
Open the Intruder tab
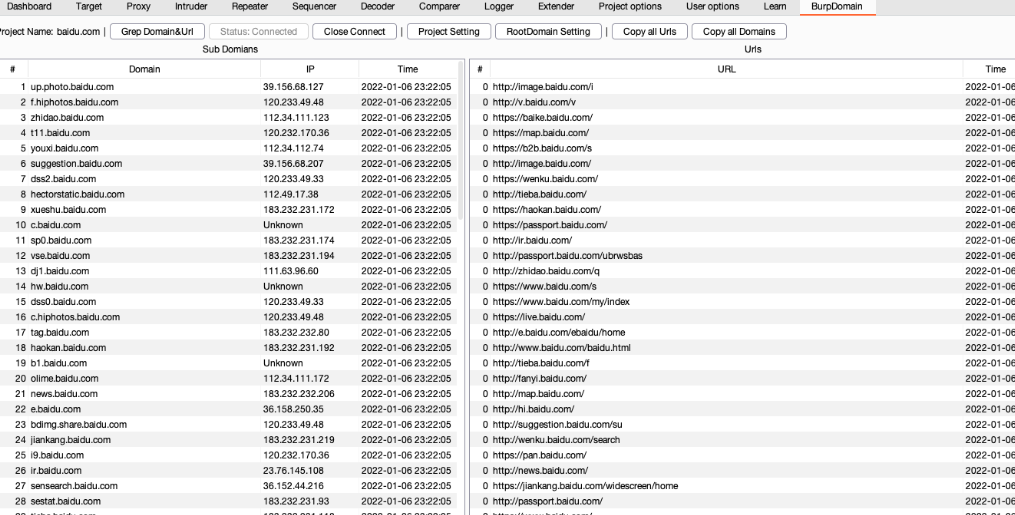191,6
